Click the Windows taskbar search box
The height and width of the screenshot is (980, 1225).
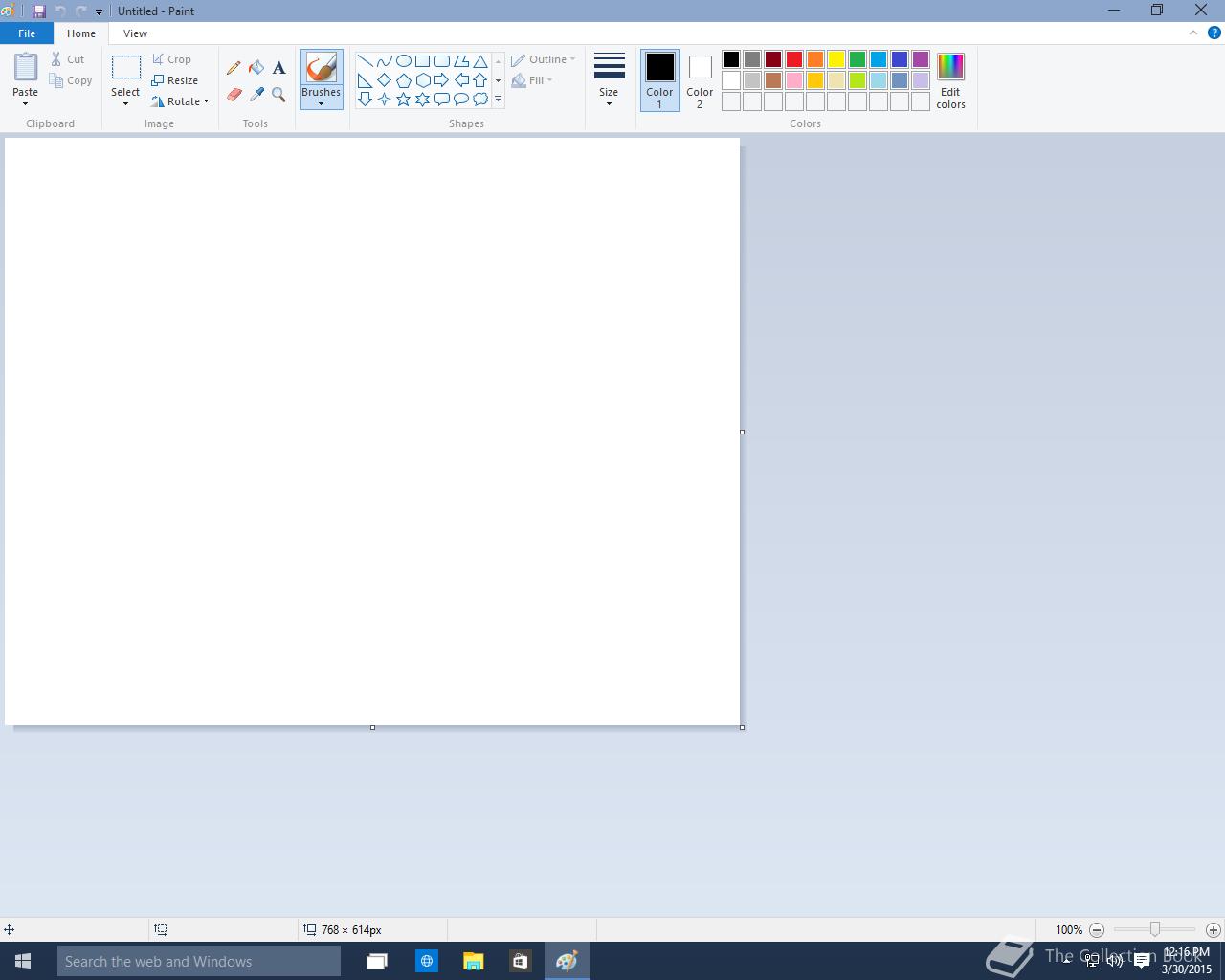[x=199, y=961]
